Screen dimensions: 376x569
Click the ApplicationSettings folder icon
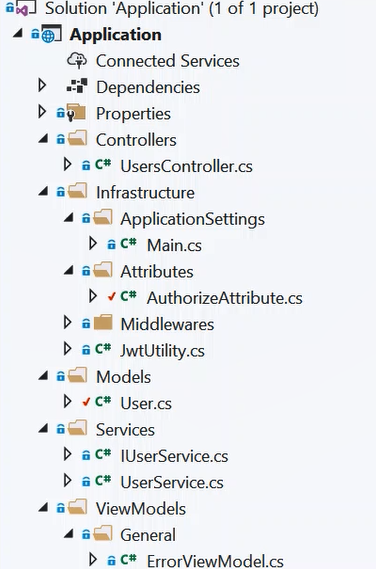click(103, 218)
